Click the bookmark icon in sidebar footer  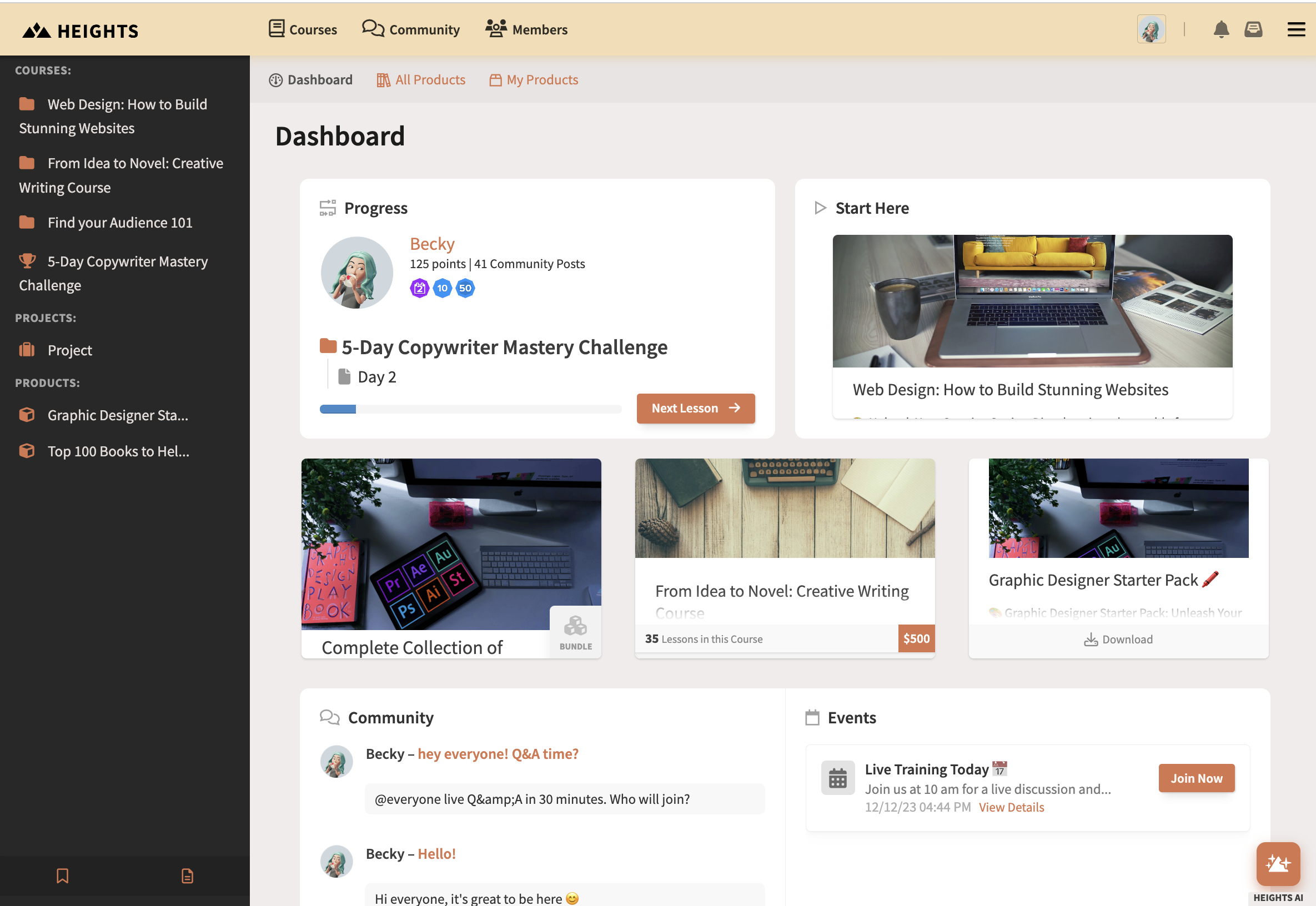coord(62,876)
